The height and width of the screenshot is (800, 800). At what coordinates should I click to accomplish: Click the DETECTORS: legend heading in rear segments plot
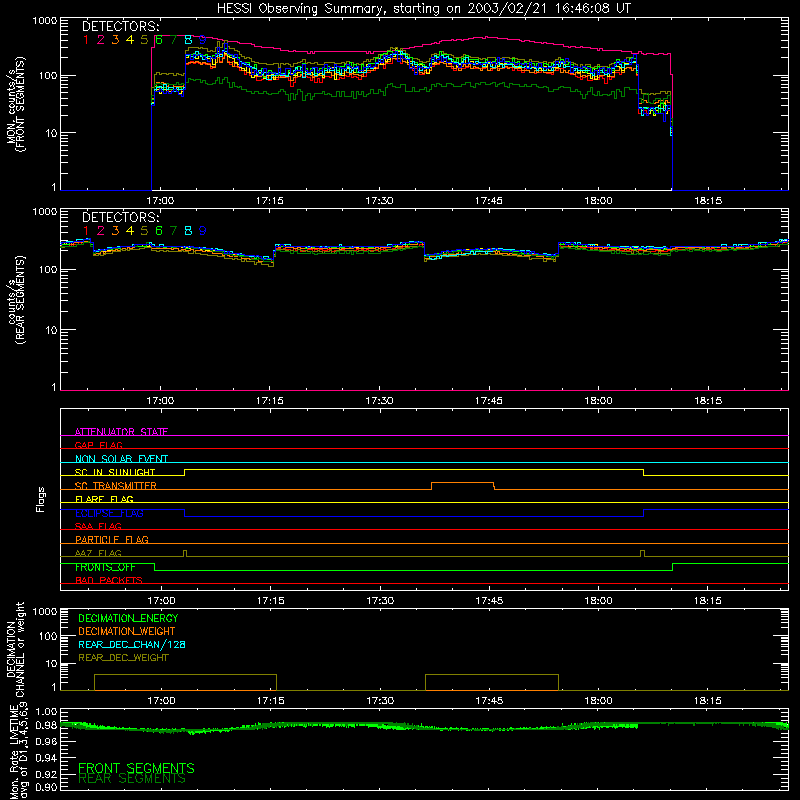(121, 217)
